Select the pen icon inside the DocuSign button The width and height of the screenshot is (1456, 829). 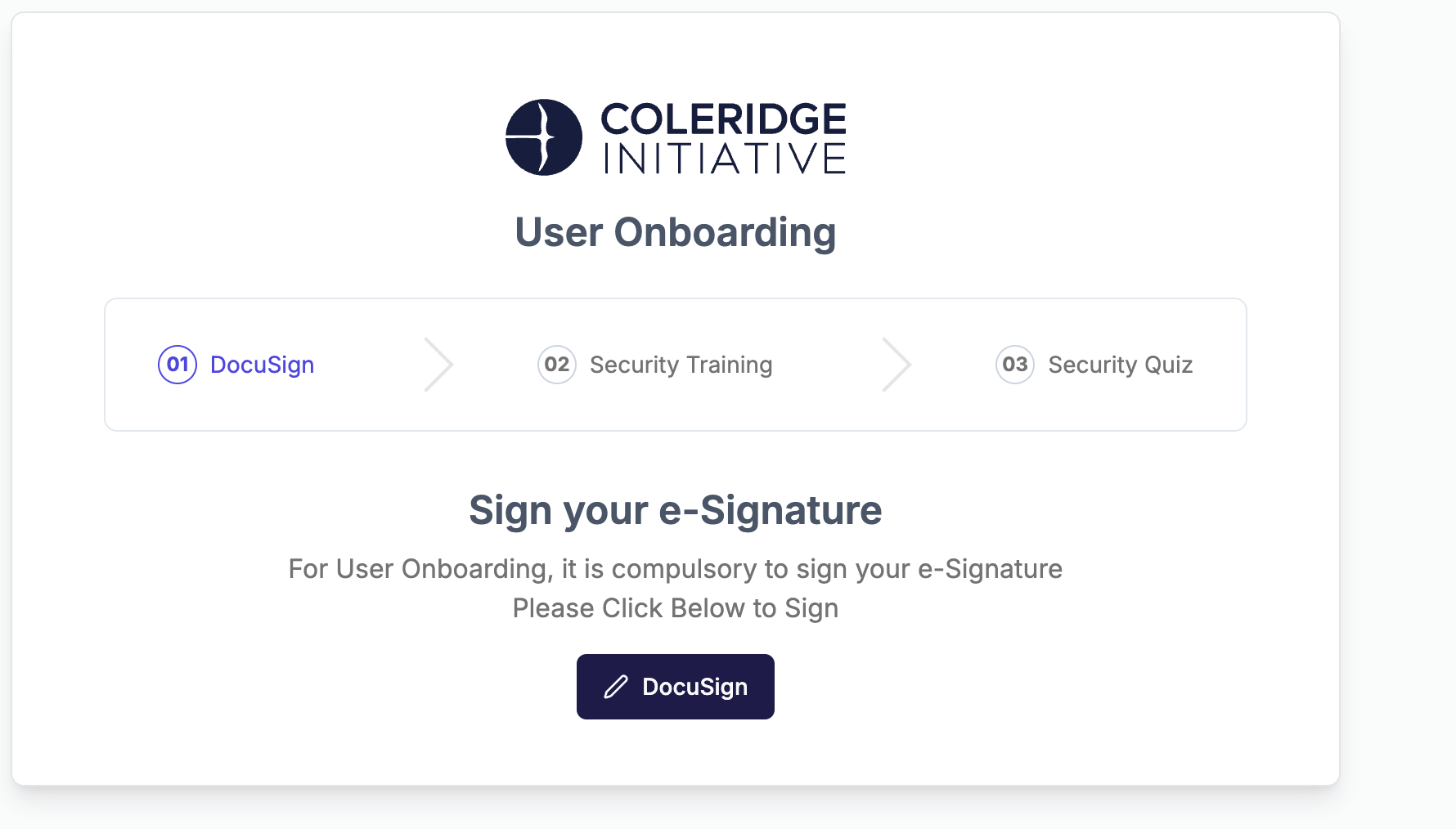coord(617,687)
